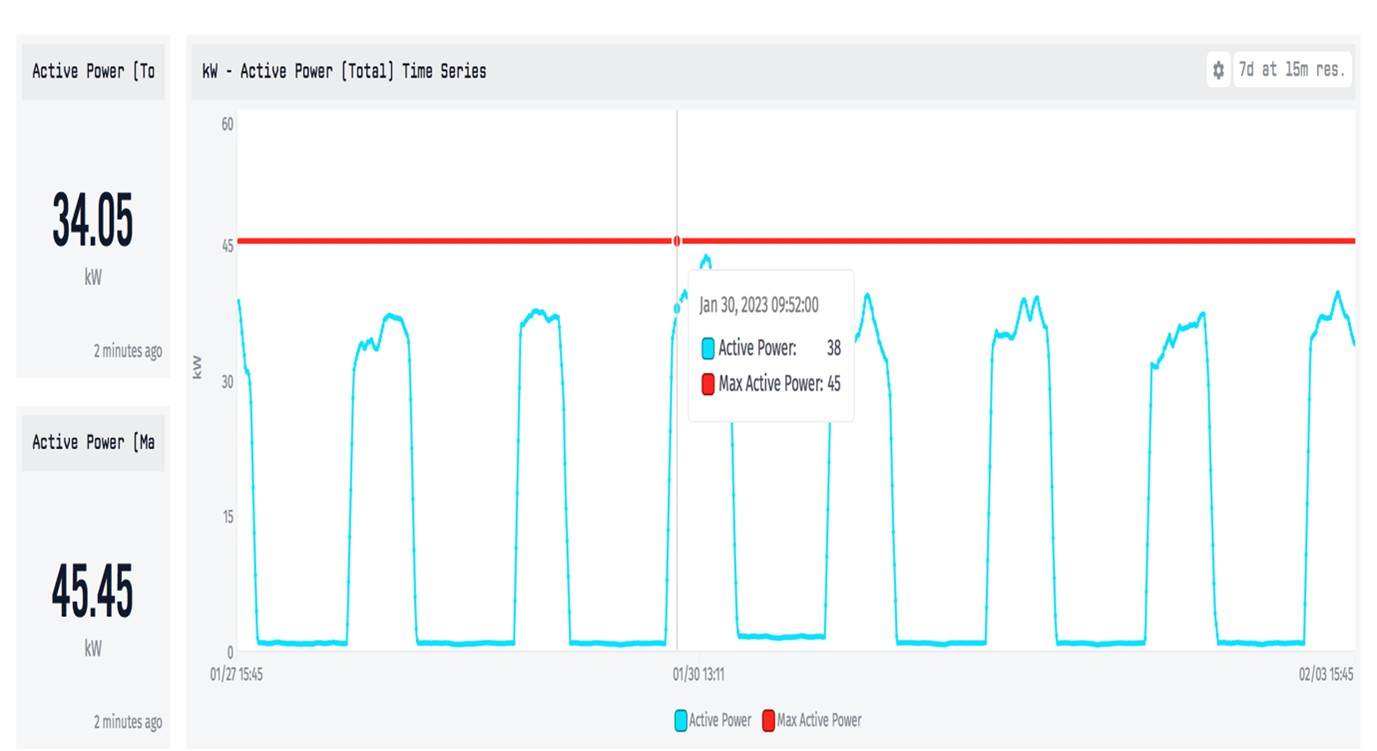
Task: Click the cyan data point on the hover line
Action: click(x=677, y=308)
